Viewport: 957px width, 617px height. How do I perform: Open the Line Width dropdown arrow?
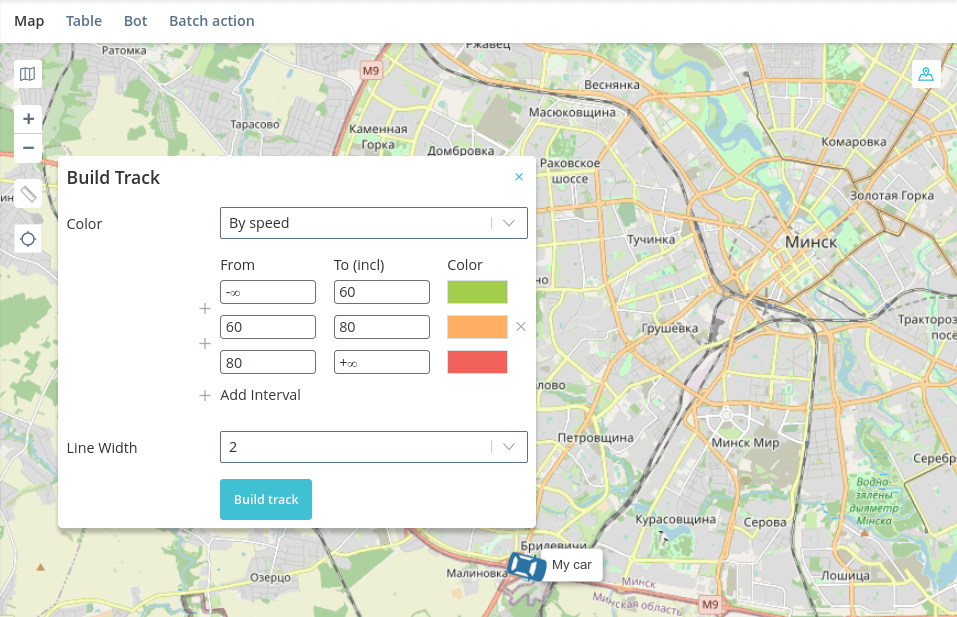tap(509, 447)
